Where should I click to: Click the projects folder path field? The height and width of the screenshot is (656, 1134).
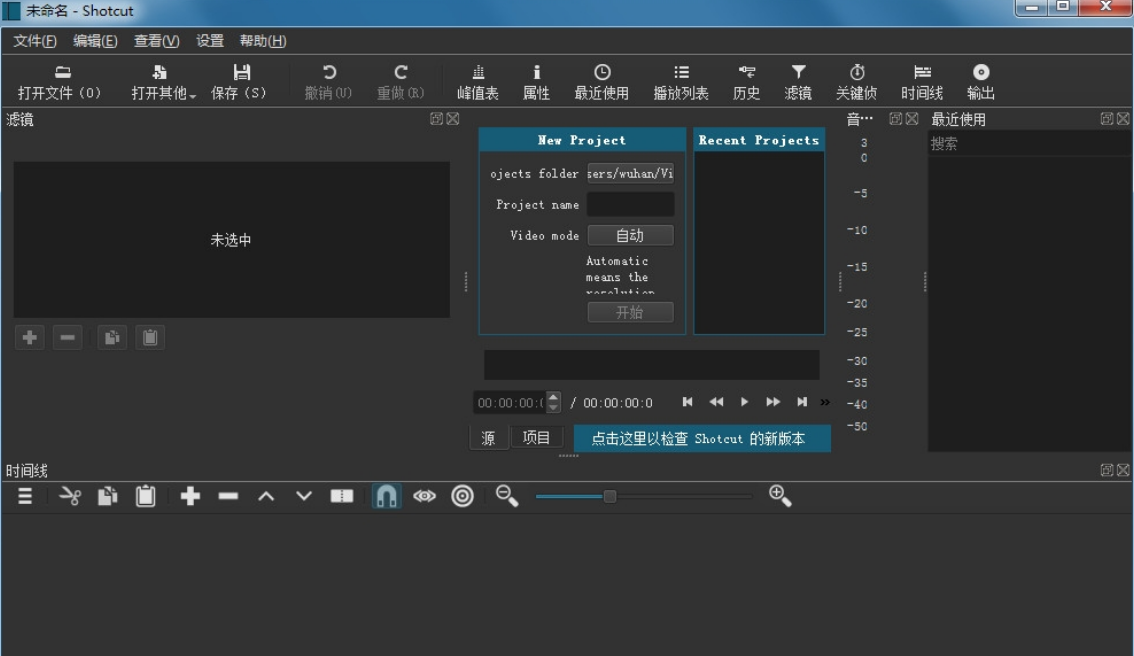pos(630,174)
